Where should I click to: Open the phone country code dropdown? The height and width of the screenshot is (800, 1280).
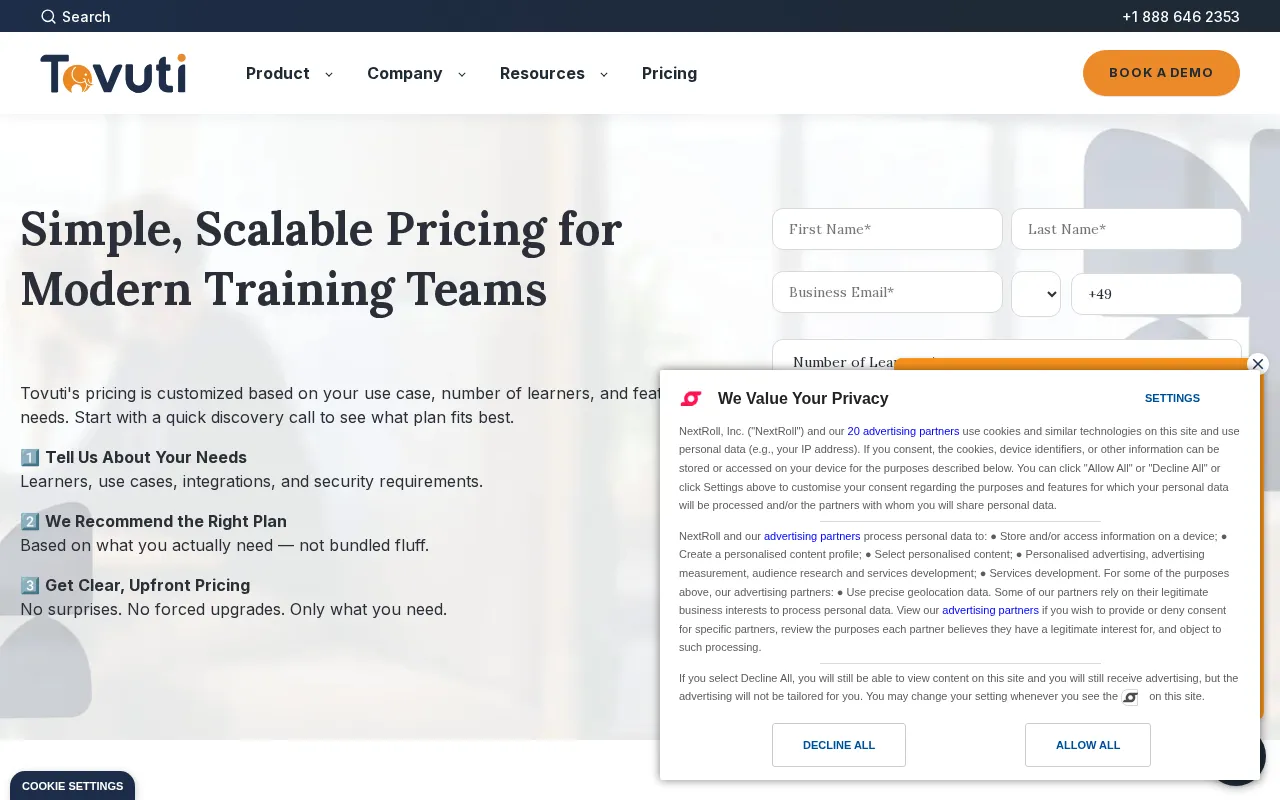[x=1036, y=294]
